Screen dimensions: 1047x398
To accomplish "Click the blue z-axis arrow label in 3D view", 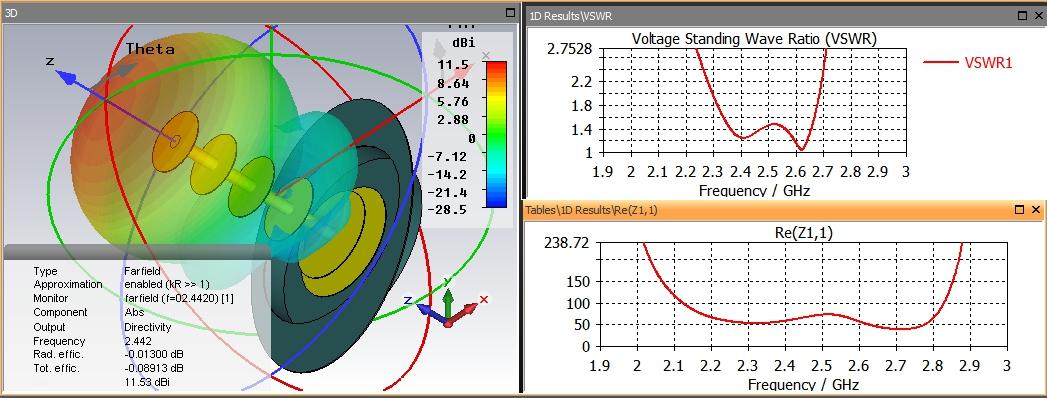I will [50, 61].
